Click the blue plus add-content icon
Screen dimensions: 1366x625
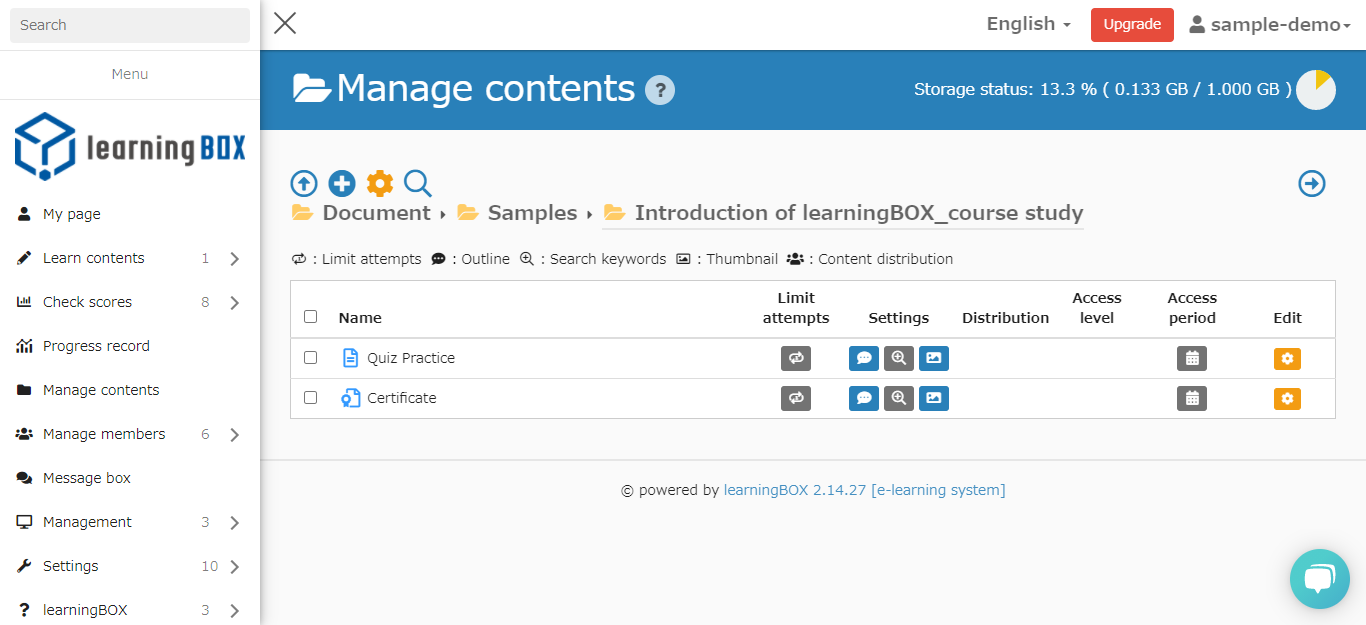click(342, 184)
